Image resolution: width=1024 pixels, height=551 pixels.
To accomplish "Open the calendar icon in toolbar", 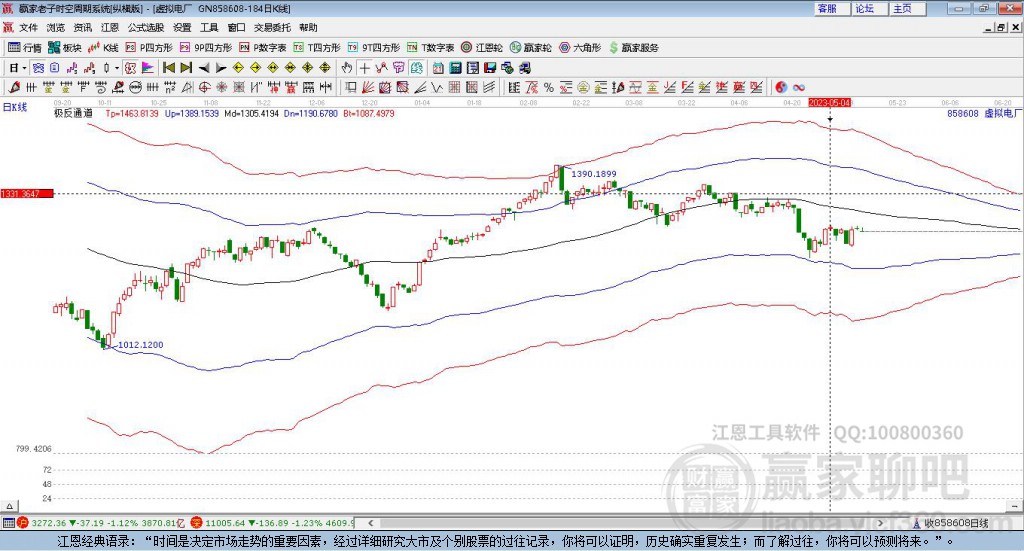I will tap(438, 68).
